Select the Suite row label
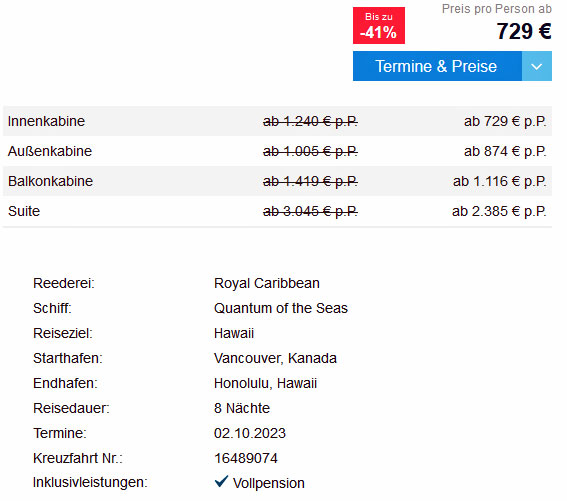 [24, 211]
